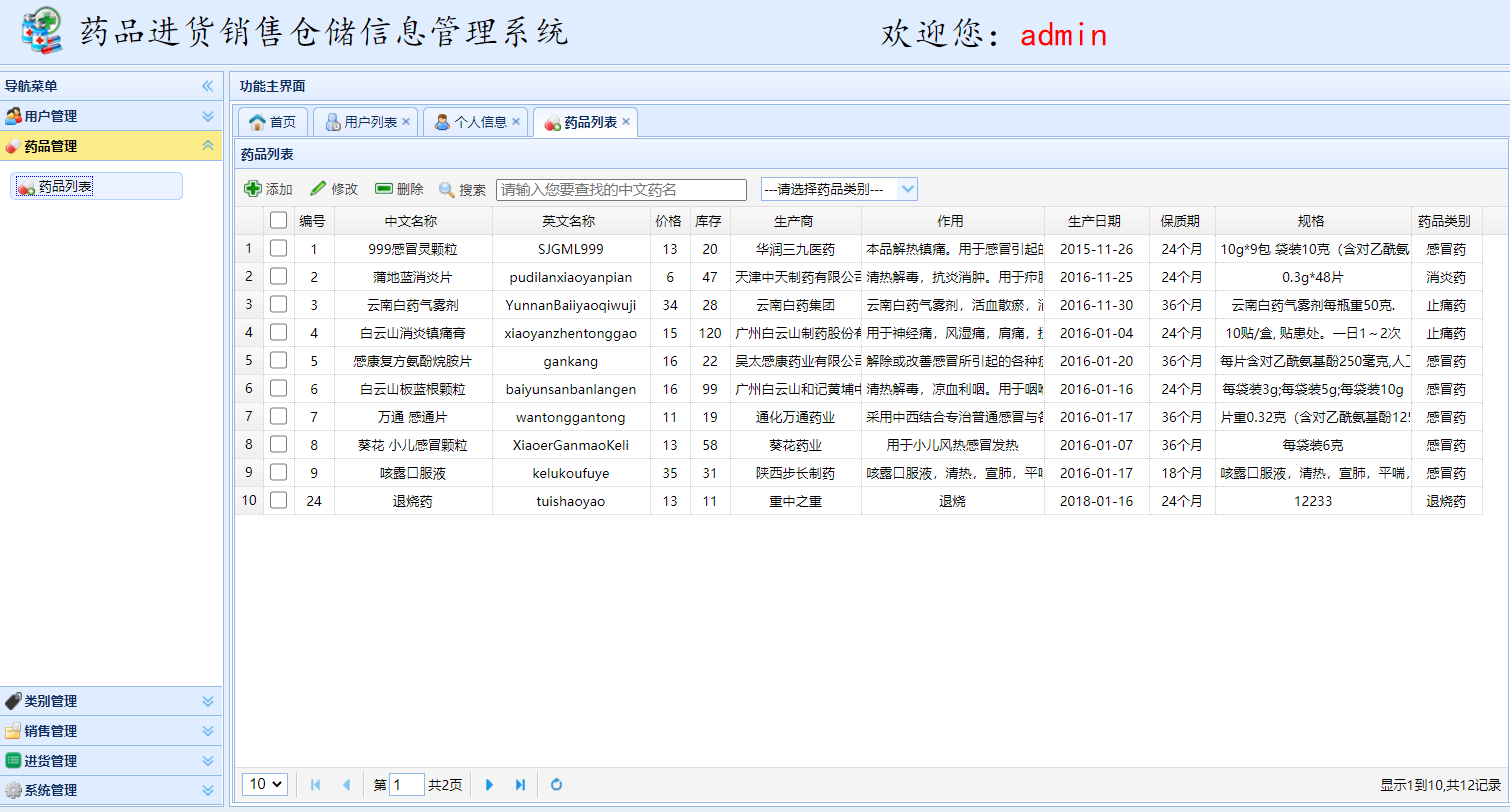Image resolution: width=1510 pixels, height=812 pixels.
Task: Check the row checkbox for 999感冒灵颗粒
Action: point(278,248)
